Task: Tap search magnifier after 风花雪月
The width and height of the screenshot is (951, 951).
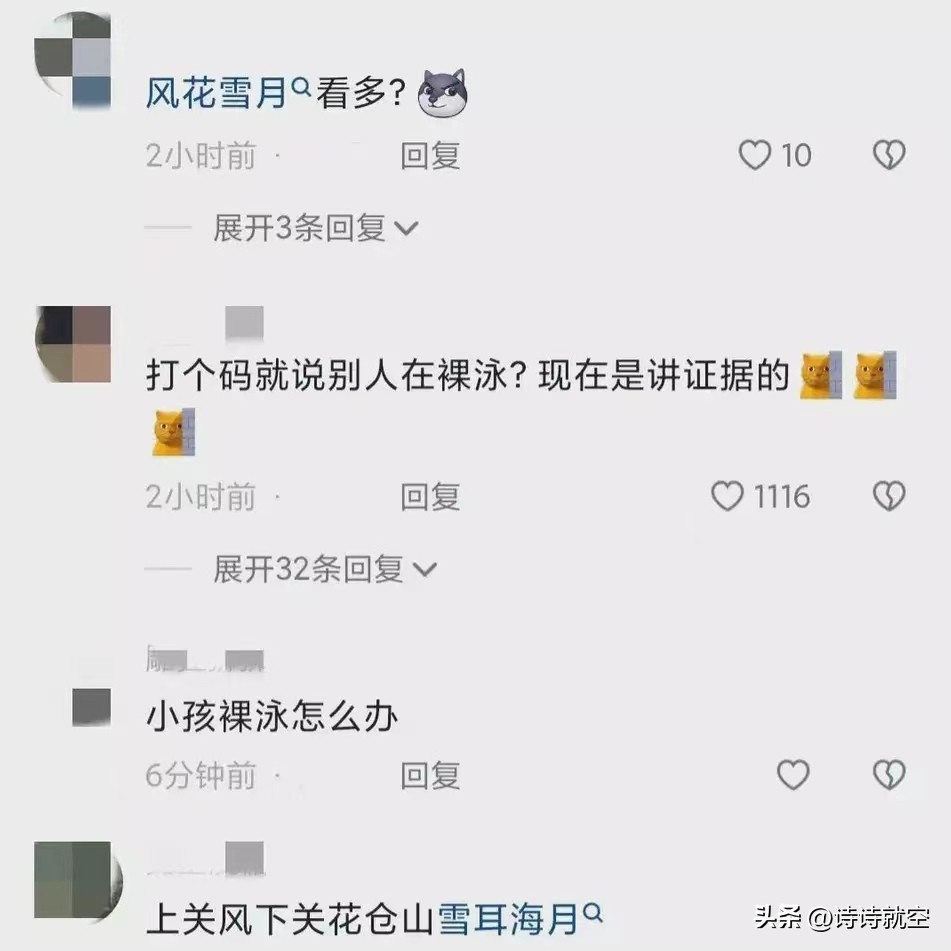Action: [x=301, y=86]
